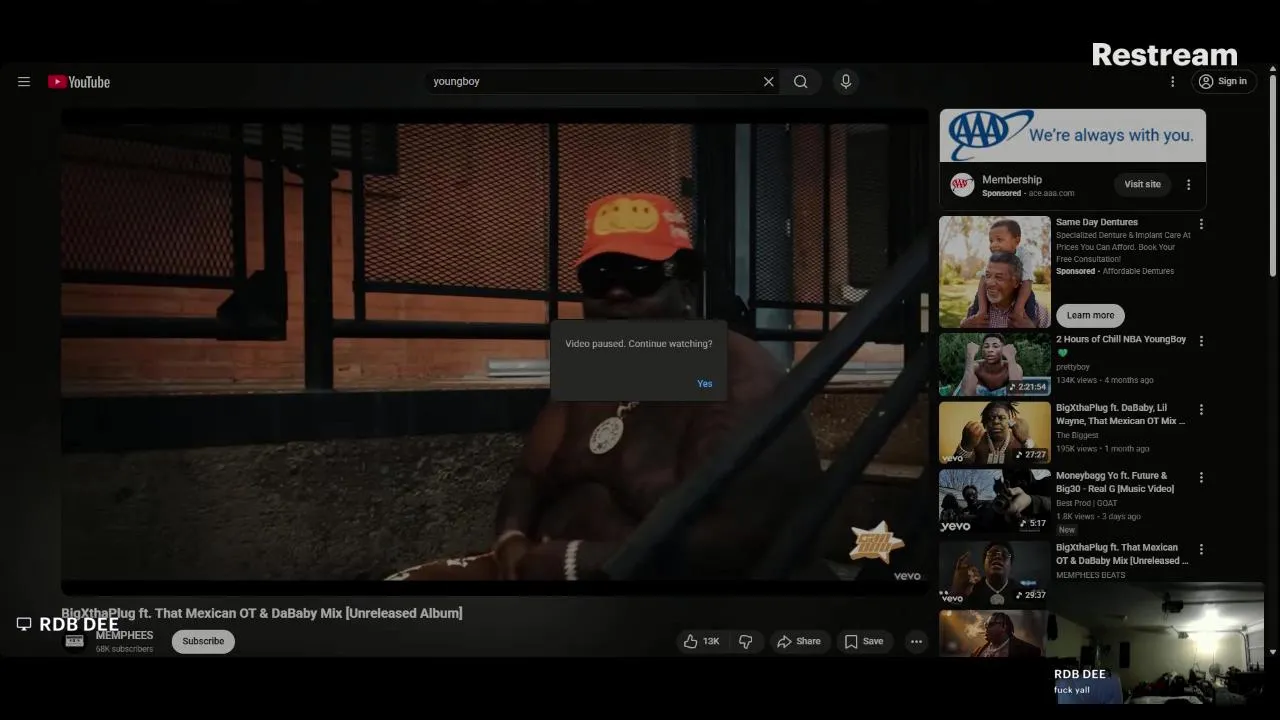Screen dimensions: 1280x720
Task: Click the prettyboy channel name
Action: click(x=1073, y=367)
